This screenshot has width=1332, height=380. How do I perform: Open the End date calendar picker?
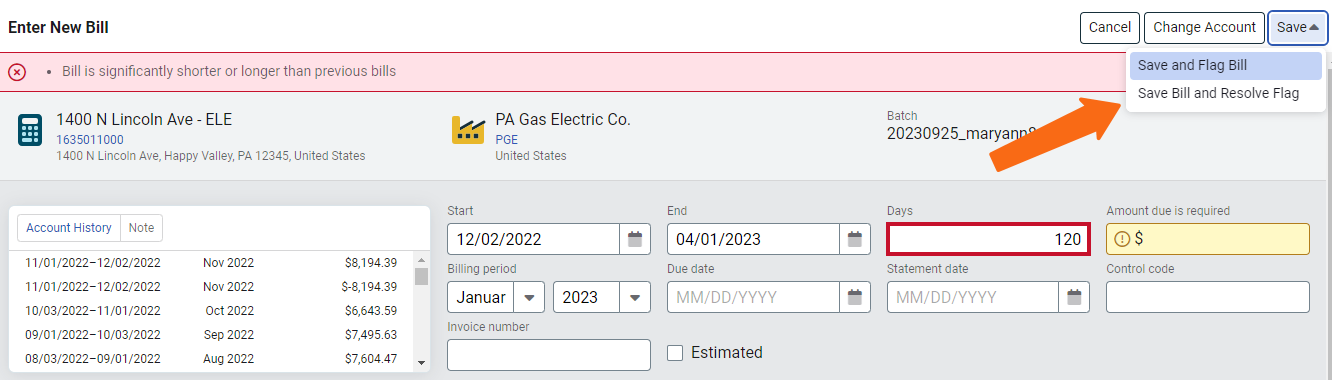[x=854, y=239]
